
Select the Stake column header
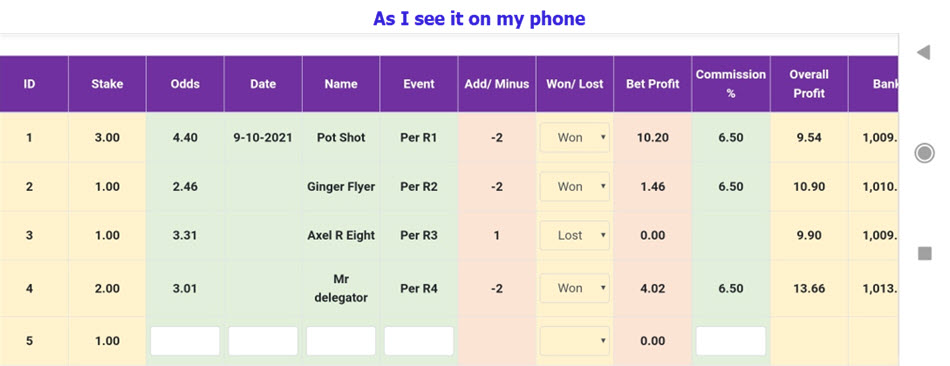point(107,84)
